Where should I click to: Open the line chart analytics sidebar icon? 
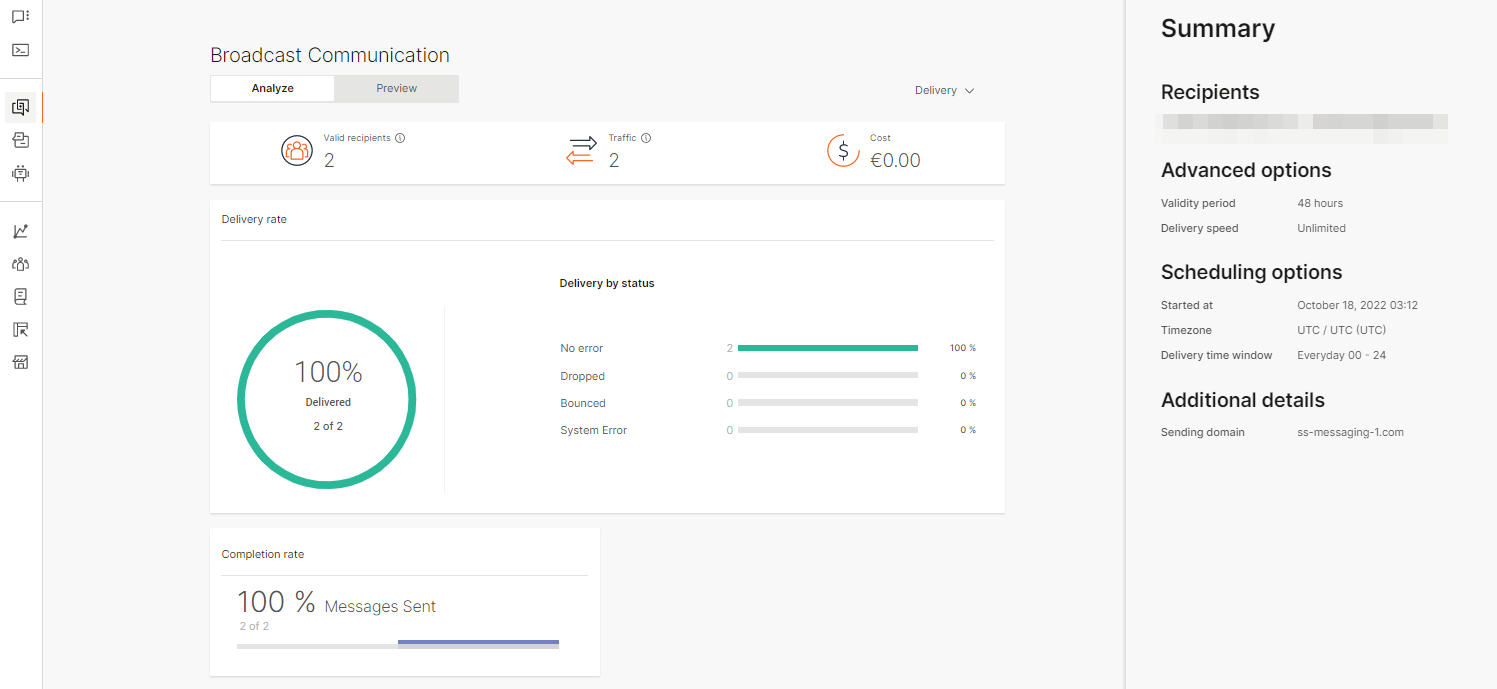pyautogui.click(x=20, y=231)
